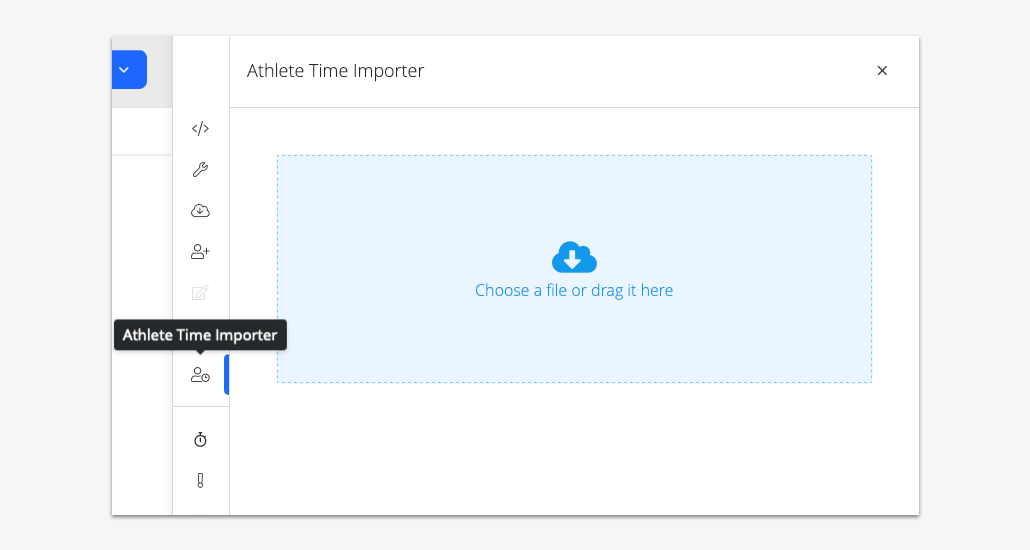
Task: Select the wrench settings tool icon
Action: [x=200, y=170]
